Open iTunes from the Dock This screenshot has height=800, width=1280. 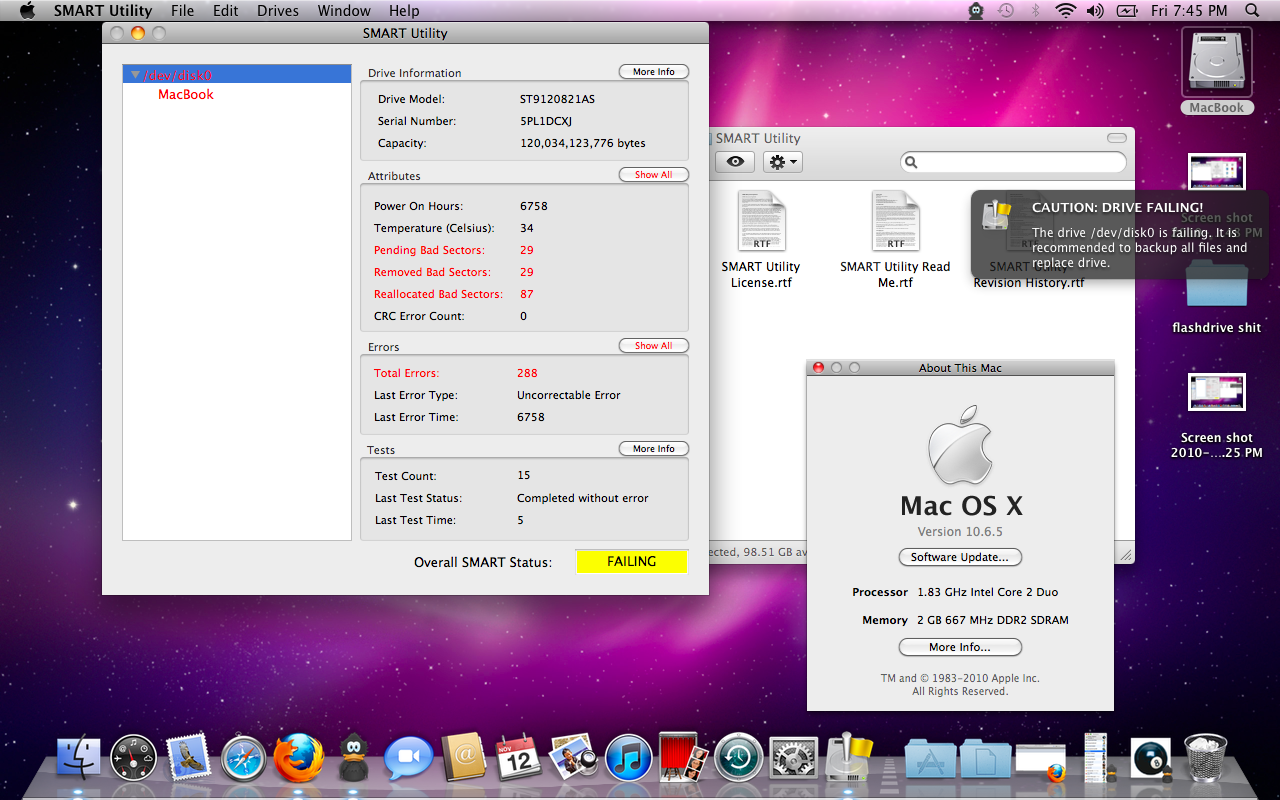pos(629,758)
